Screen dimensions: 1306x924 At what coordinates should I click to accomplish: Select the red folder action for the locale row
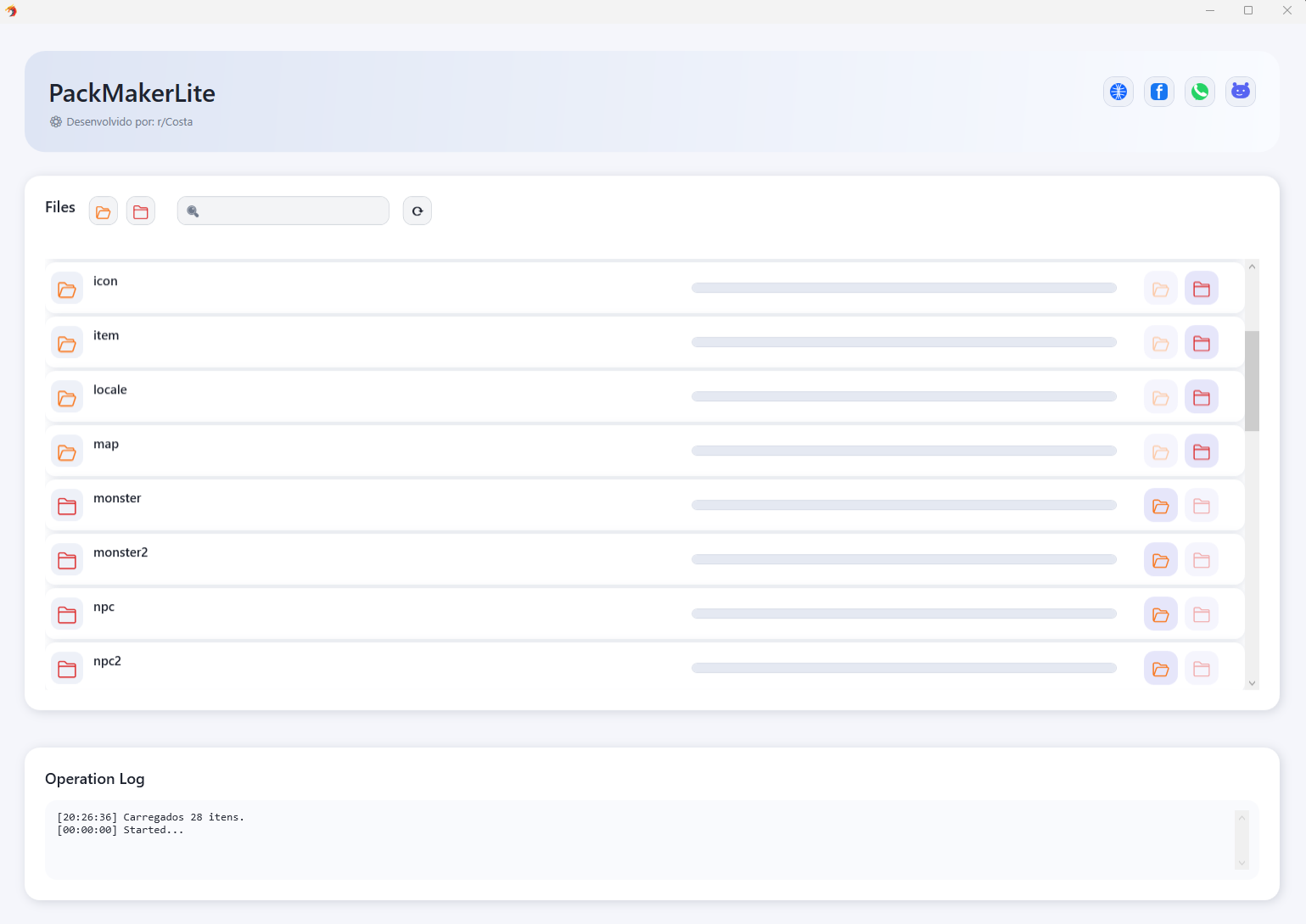(x=1202, y=396)
